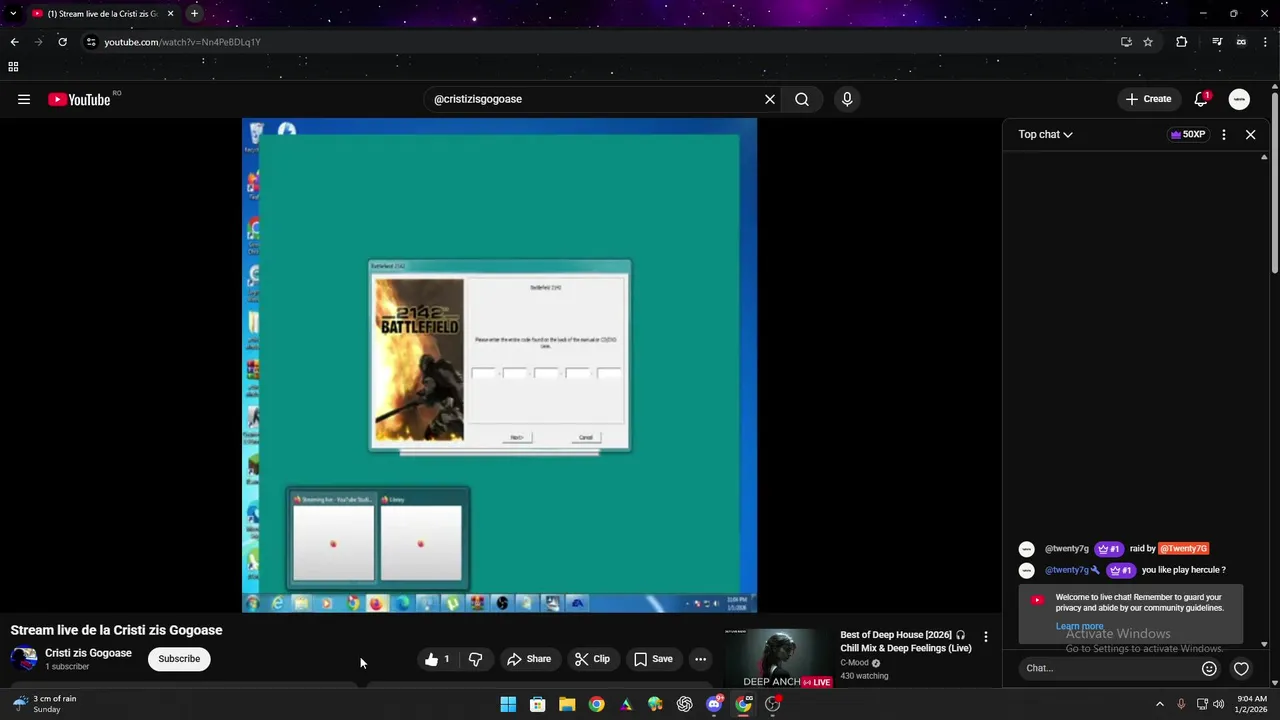1280x720 pixels.
Task: Click the browser back arrow
Action: [14, 42]
